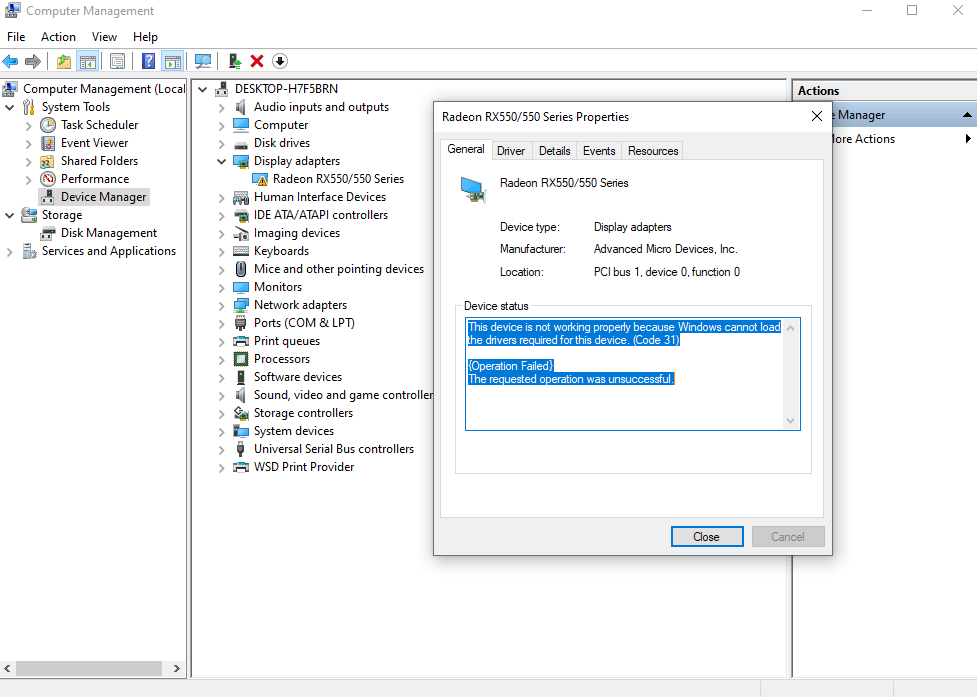Screen dimensions: 977x697
Task: Click the Back arrow toolbar icon
Action: point(10,61)
